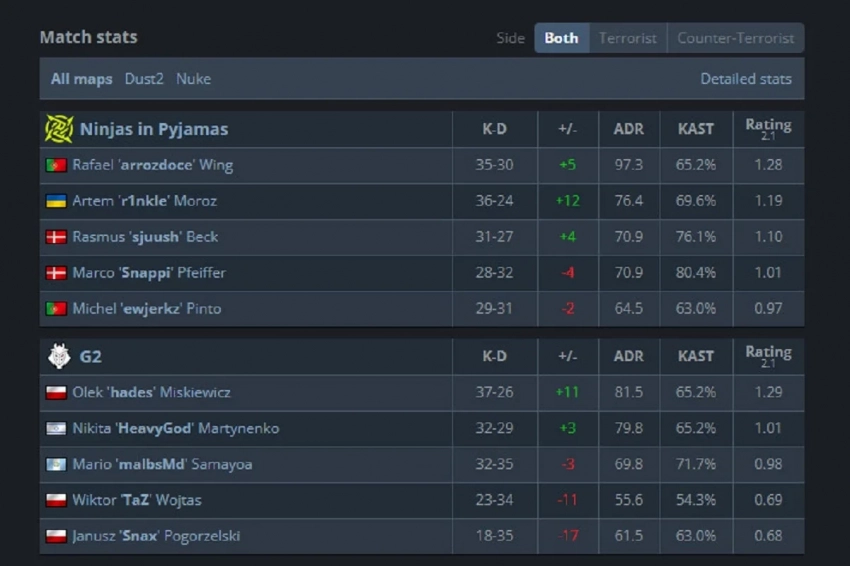Screen dimensions: 850x566
Task: Click the Ninjas in Pyjamas team logo
Action: 59,129
